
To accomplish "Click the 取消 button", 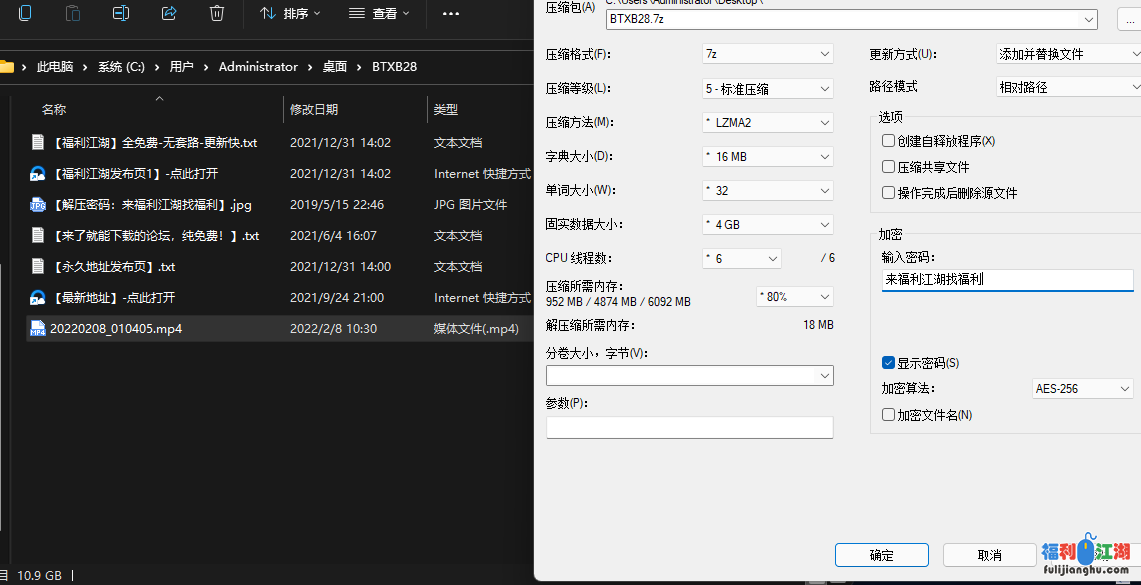I will [x=989, y=554].
